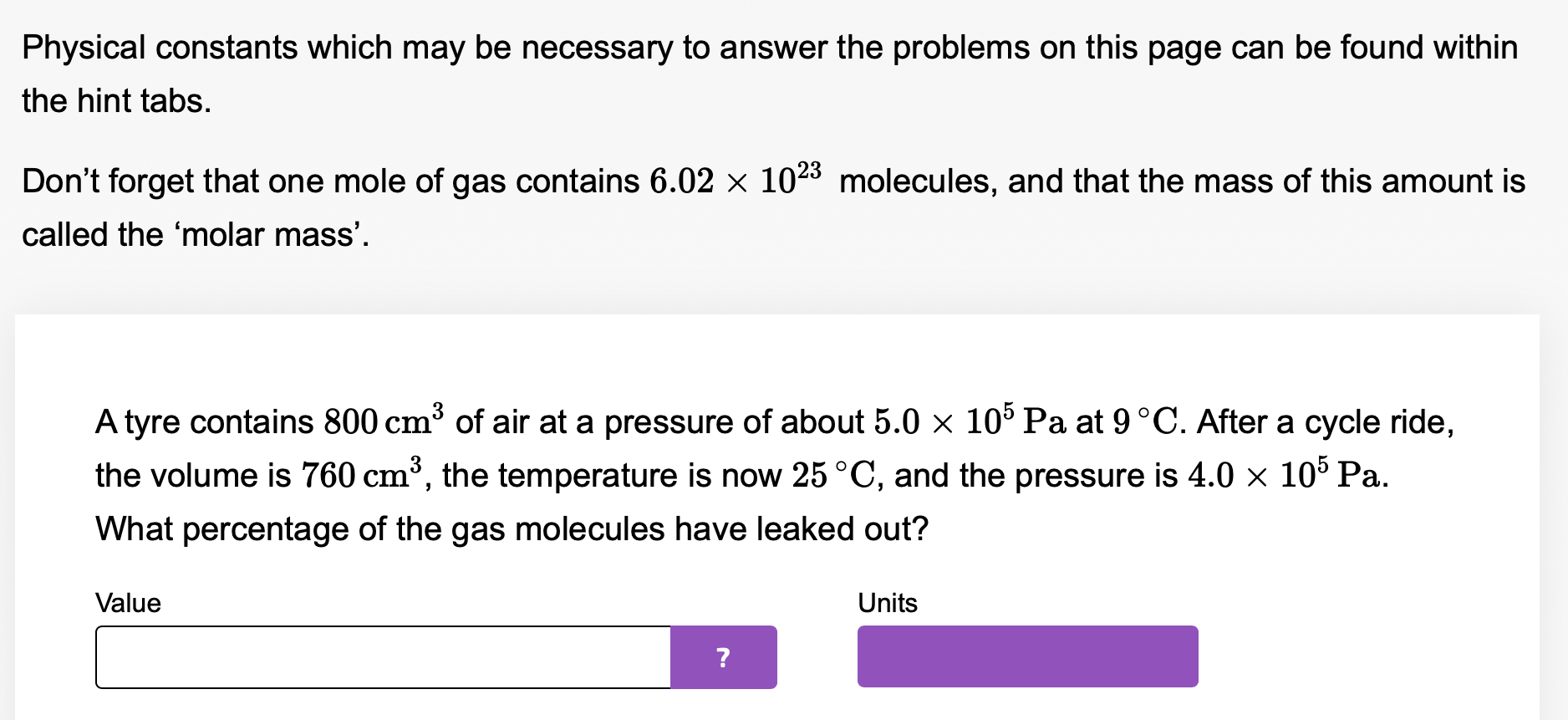The height and width of the screenshot is (720, 1568).
Task: Click the Value label above the input
Action: [x=128, y=603]
